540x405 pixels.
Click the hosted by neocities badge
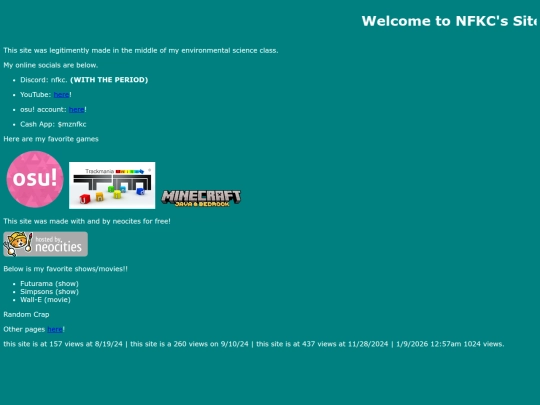tap(45, 244)
